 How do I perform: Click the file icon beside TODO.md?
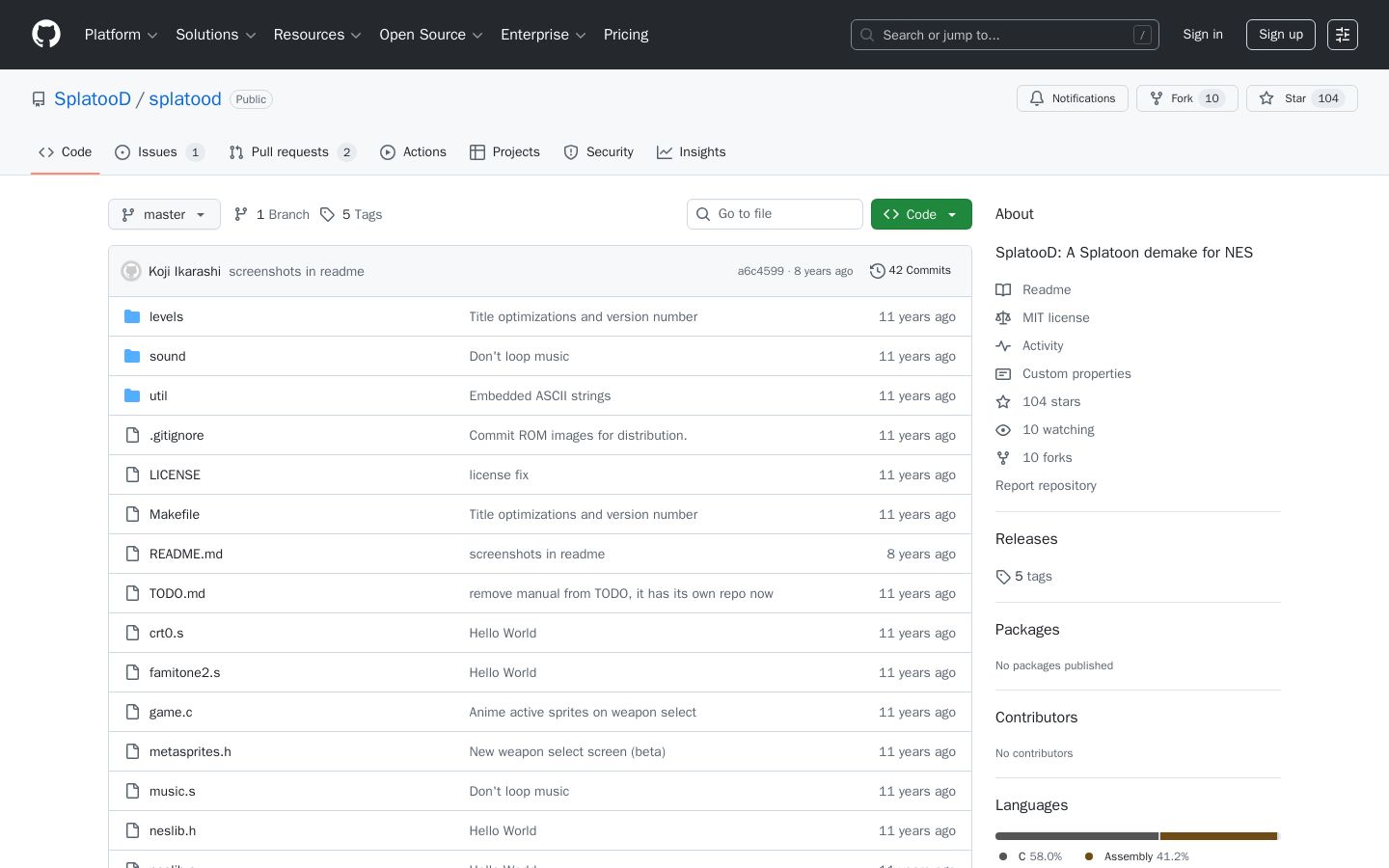point(132,593)
